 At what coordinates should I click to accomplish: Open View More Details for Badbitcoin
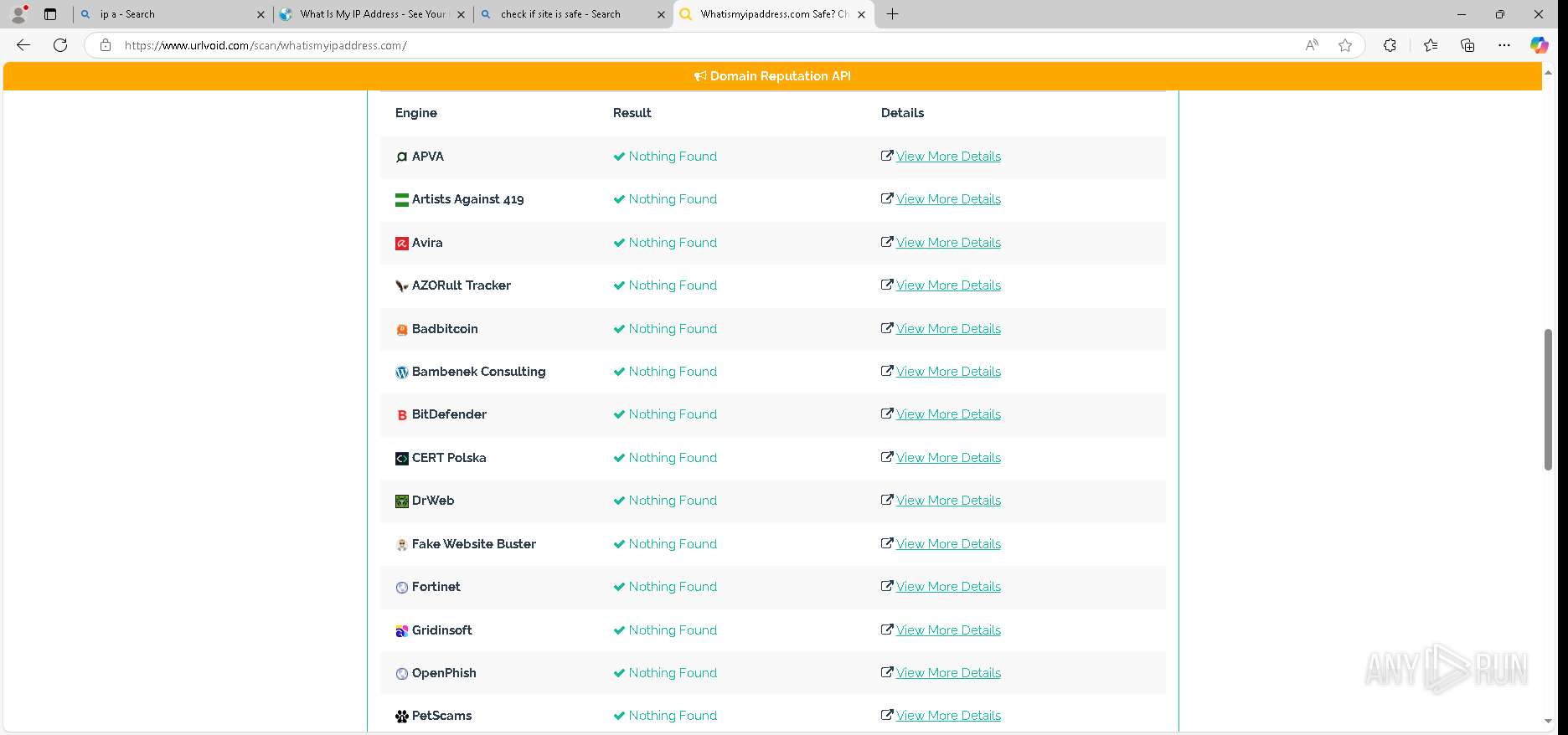pyautogui.click(x=948, y=329)
